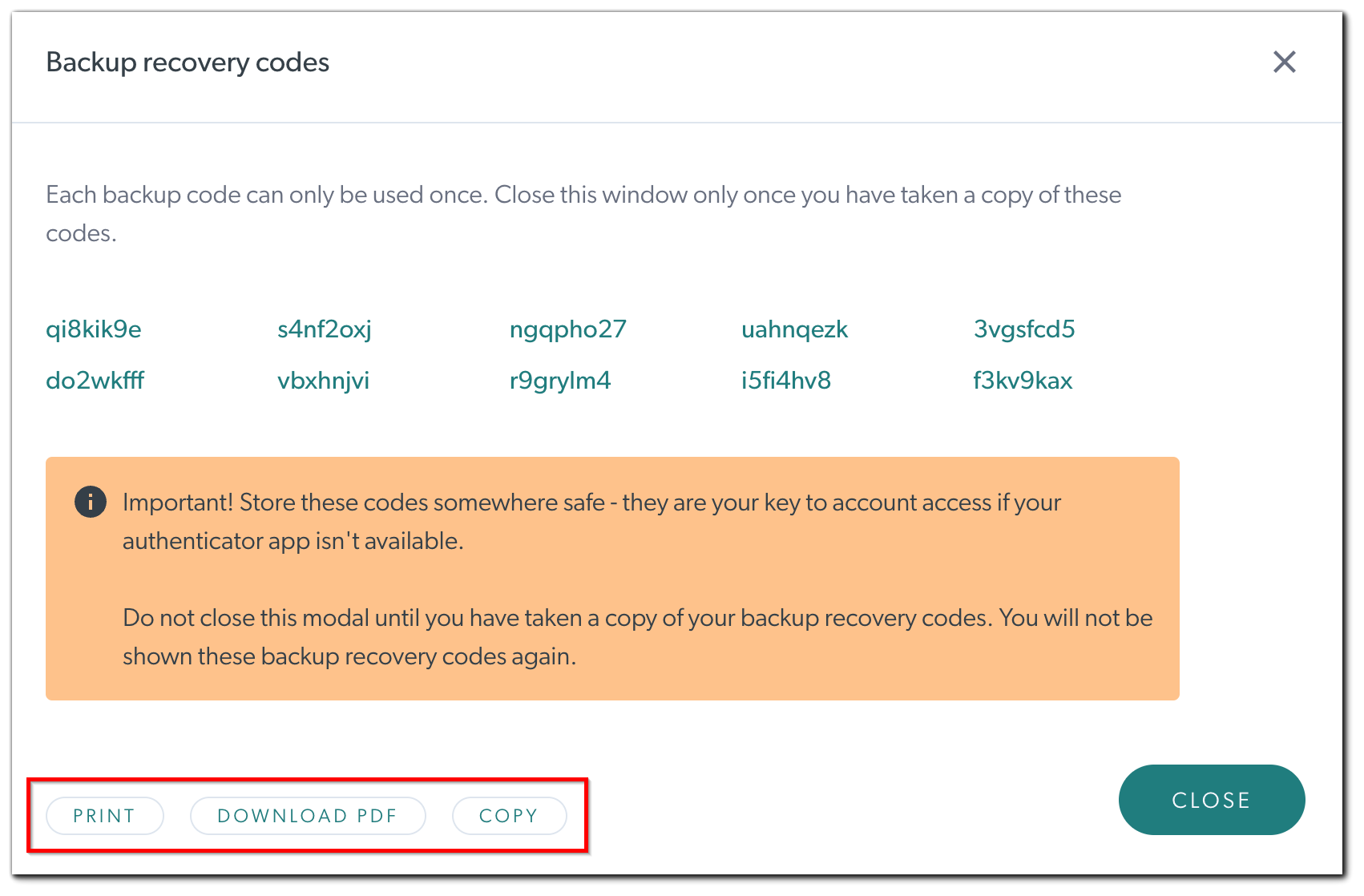Screen dimensions: 1364x896
Task: Select the recovery code s4nf2oxj
Action: point(324,329)
